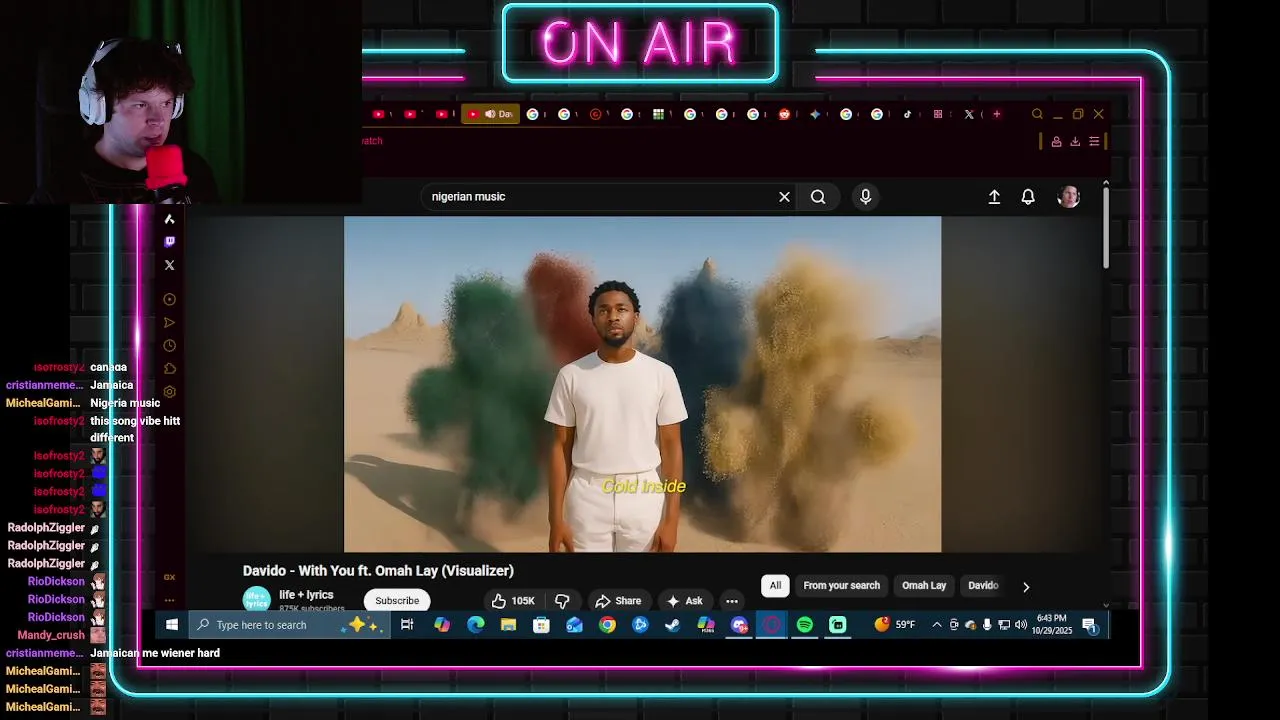1280x720 pixels.
Task: Open the life + lyrics channel avatar
Action: (x=257, y=600)
